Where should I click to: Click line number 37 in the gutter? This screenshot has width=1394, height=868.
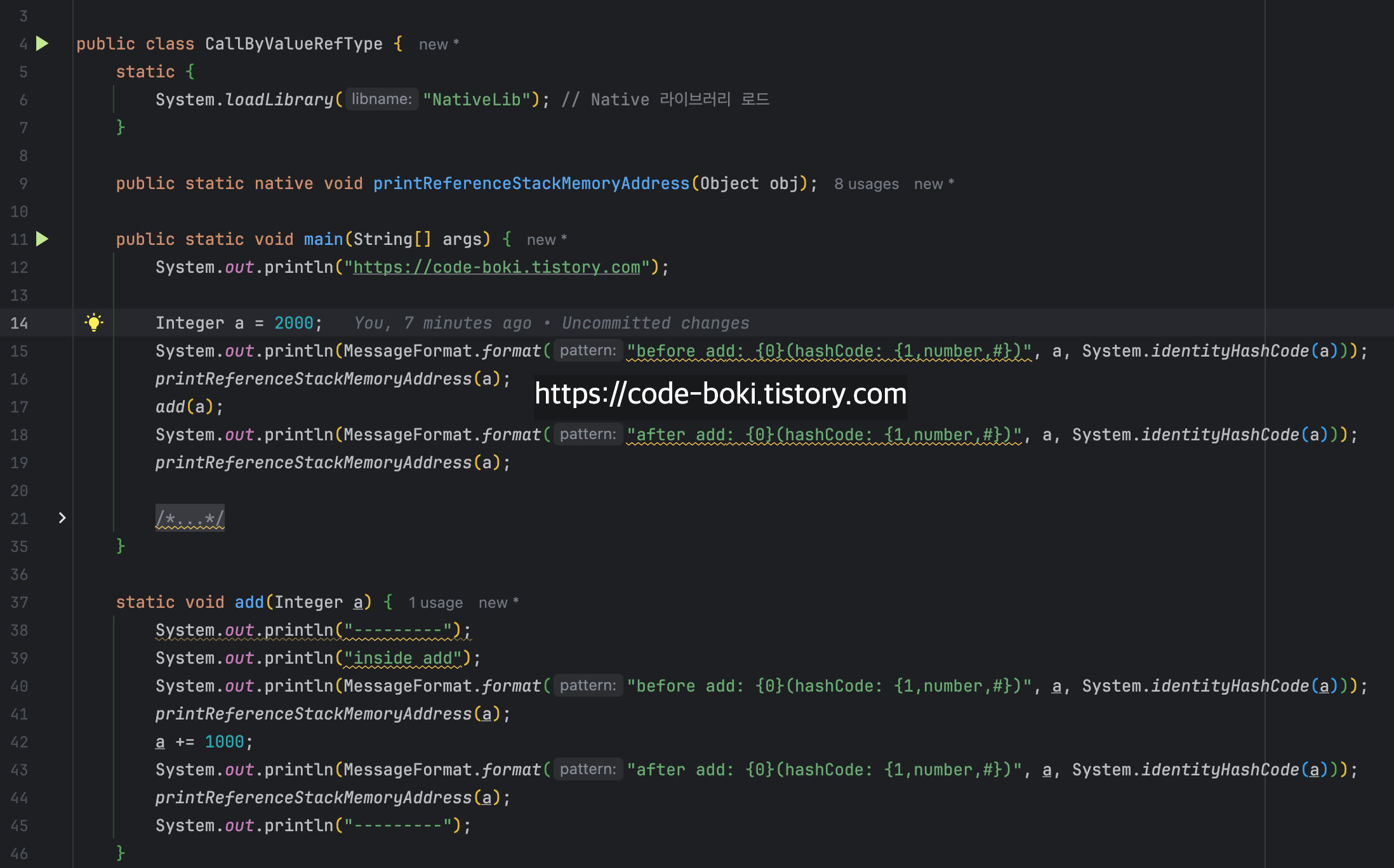[x=19, y=602]
